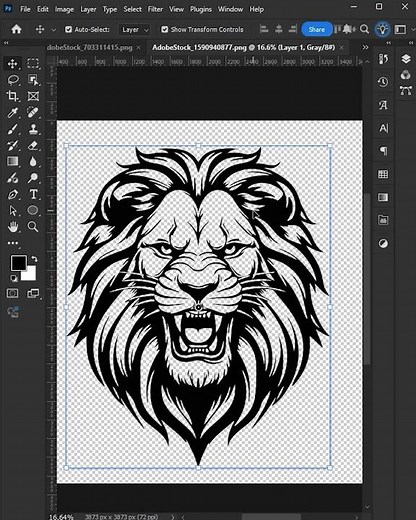Select the Path Selection arrow tool
Screen dimensions: 416x520
13,210
